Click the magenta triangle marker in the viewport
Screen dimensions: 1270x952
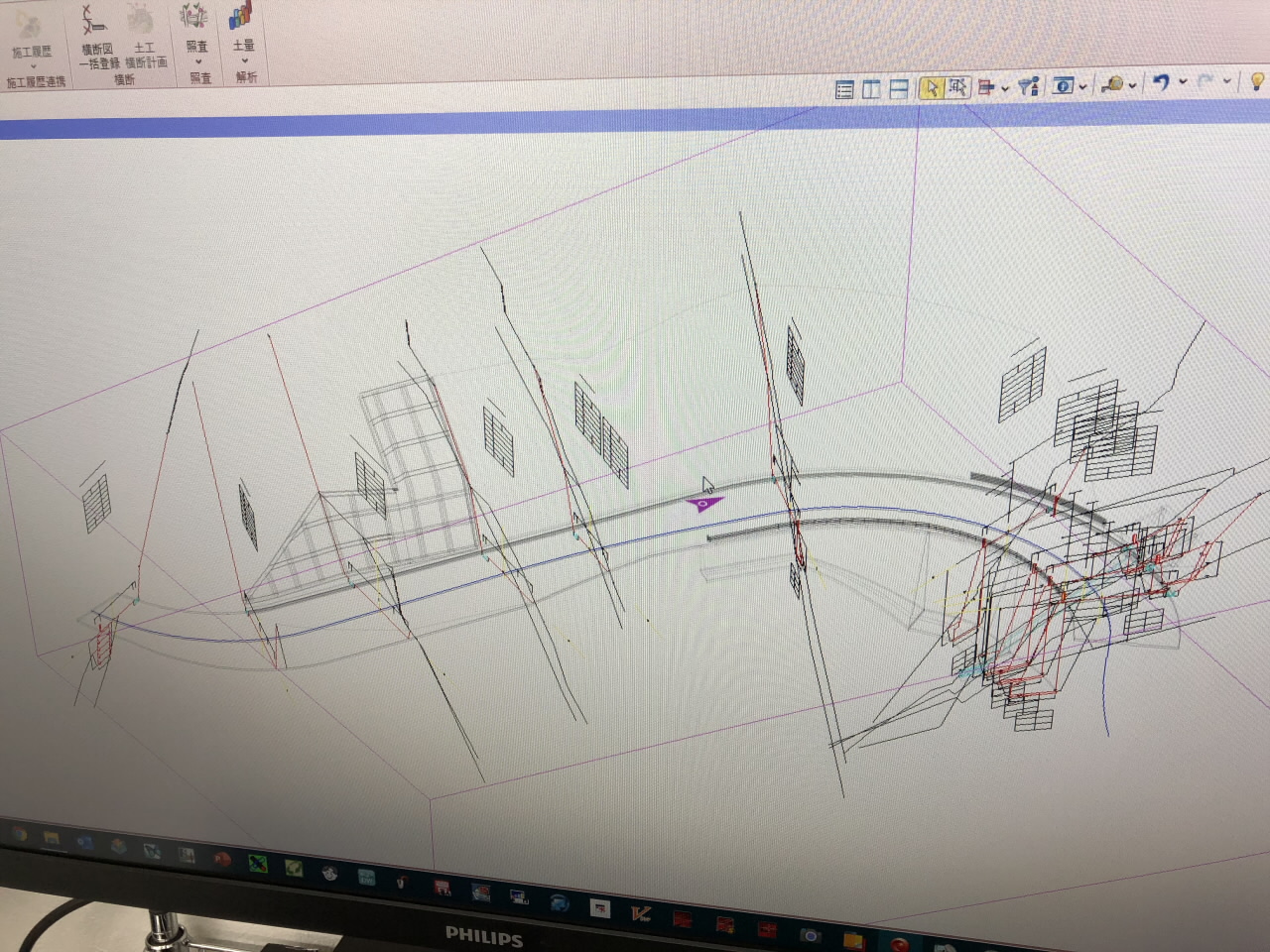tap(703, 504)
